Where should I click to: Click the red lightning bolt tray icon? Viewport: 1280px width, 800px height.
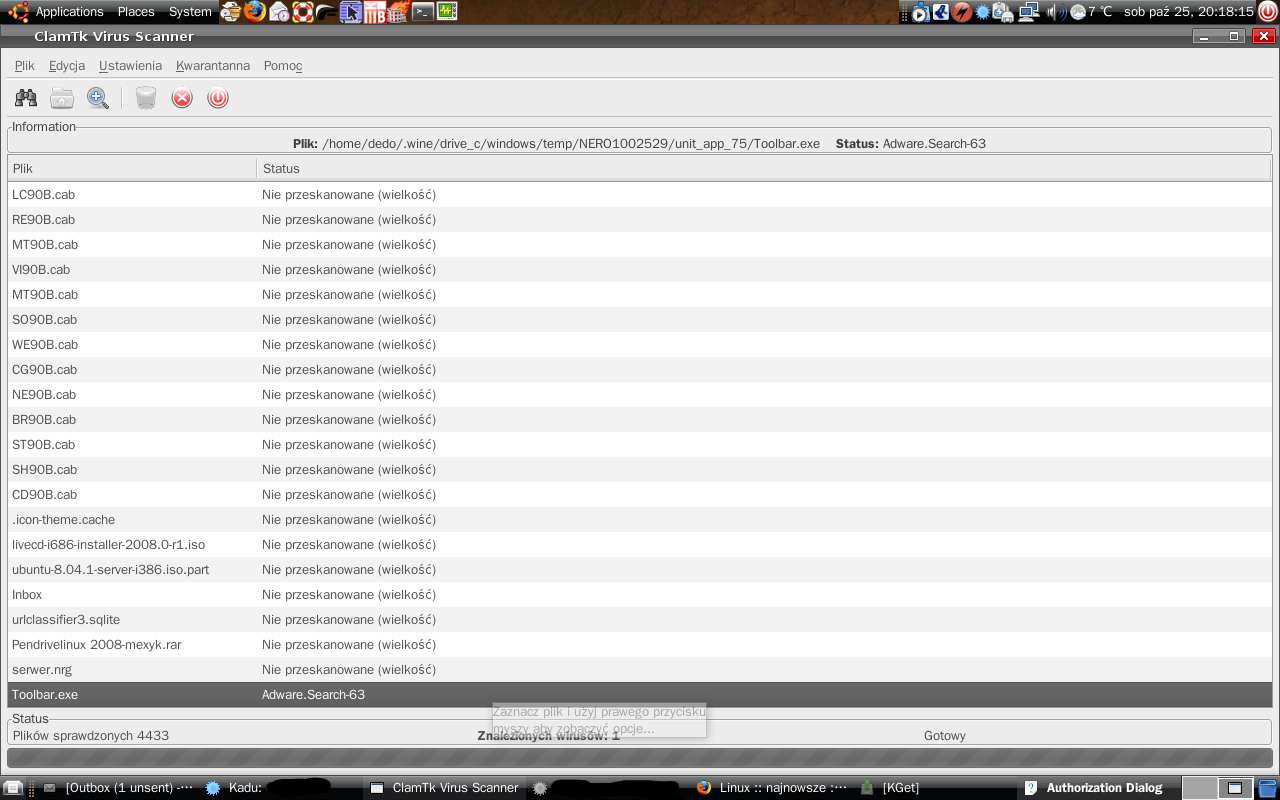click(962, 12)
